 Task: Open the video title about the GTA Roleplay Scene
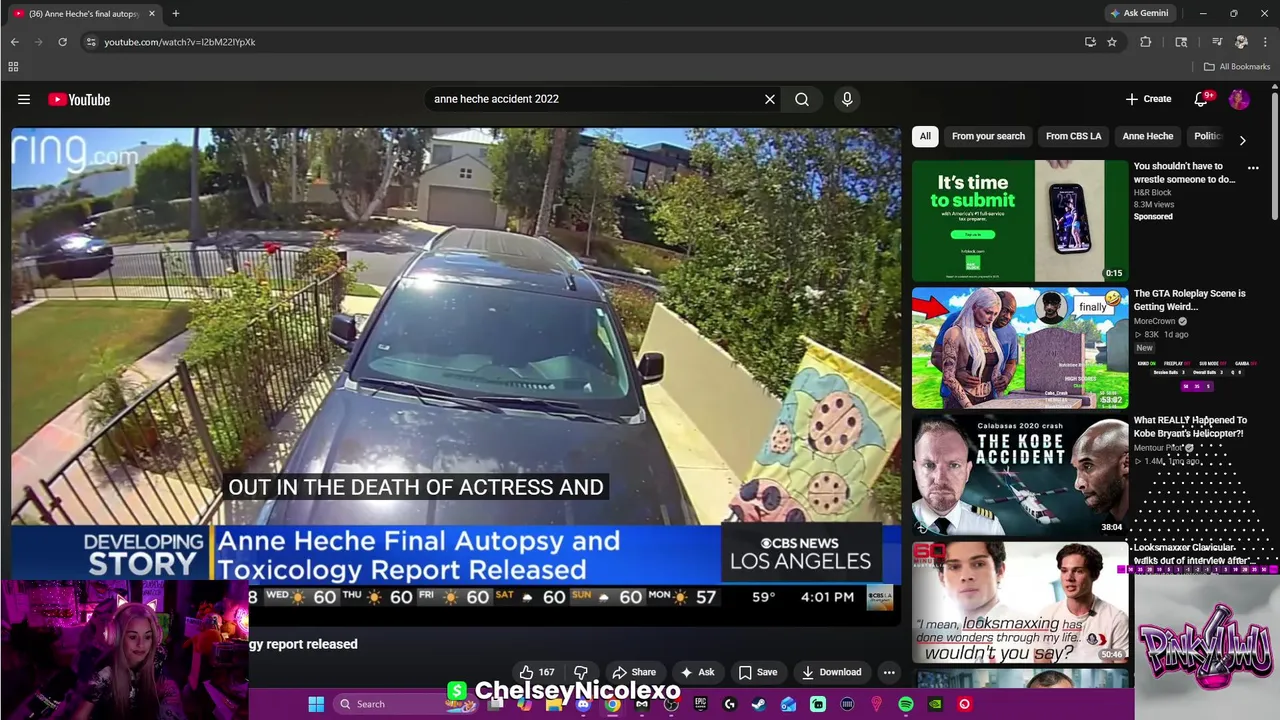(1189, 300)
